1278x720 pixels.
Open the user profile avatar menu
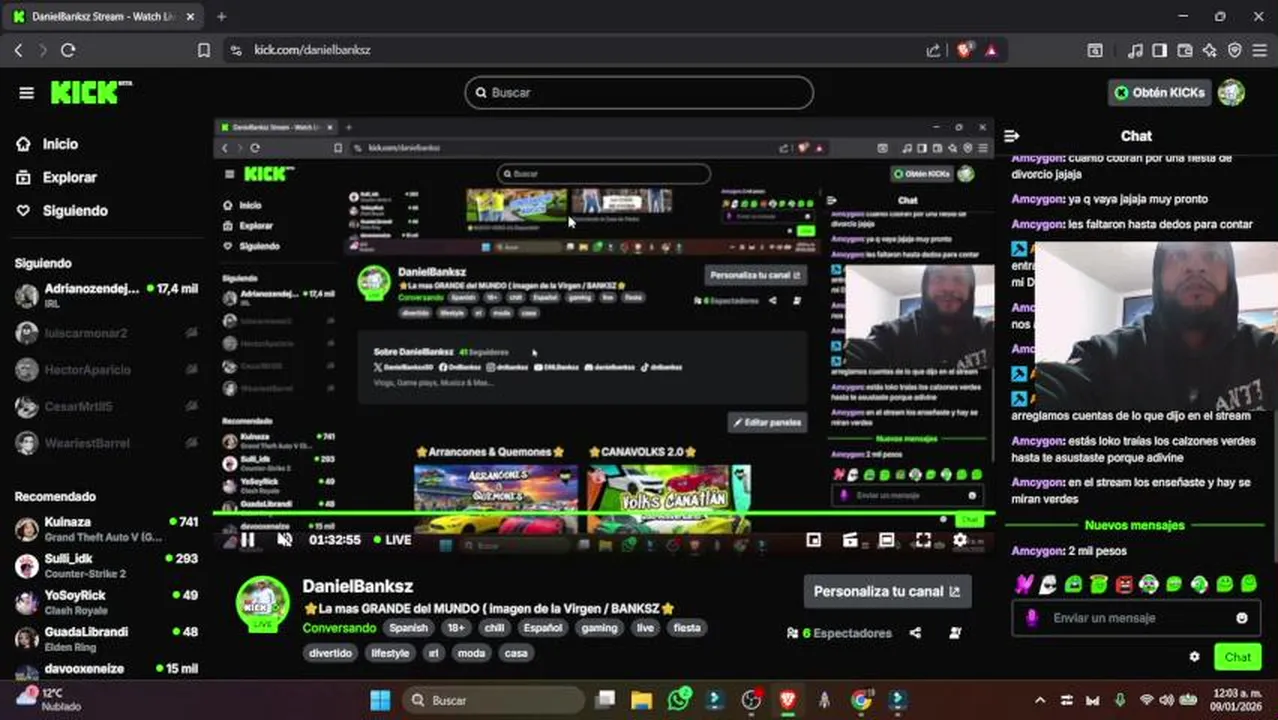(x=1232, y=92)
